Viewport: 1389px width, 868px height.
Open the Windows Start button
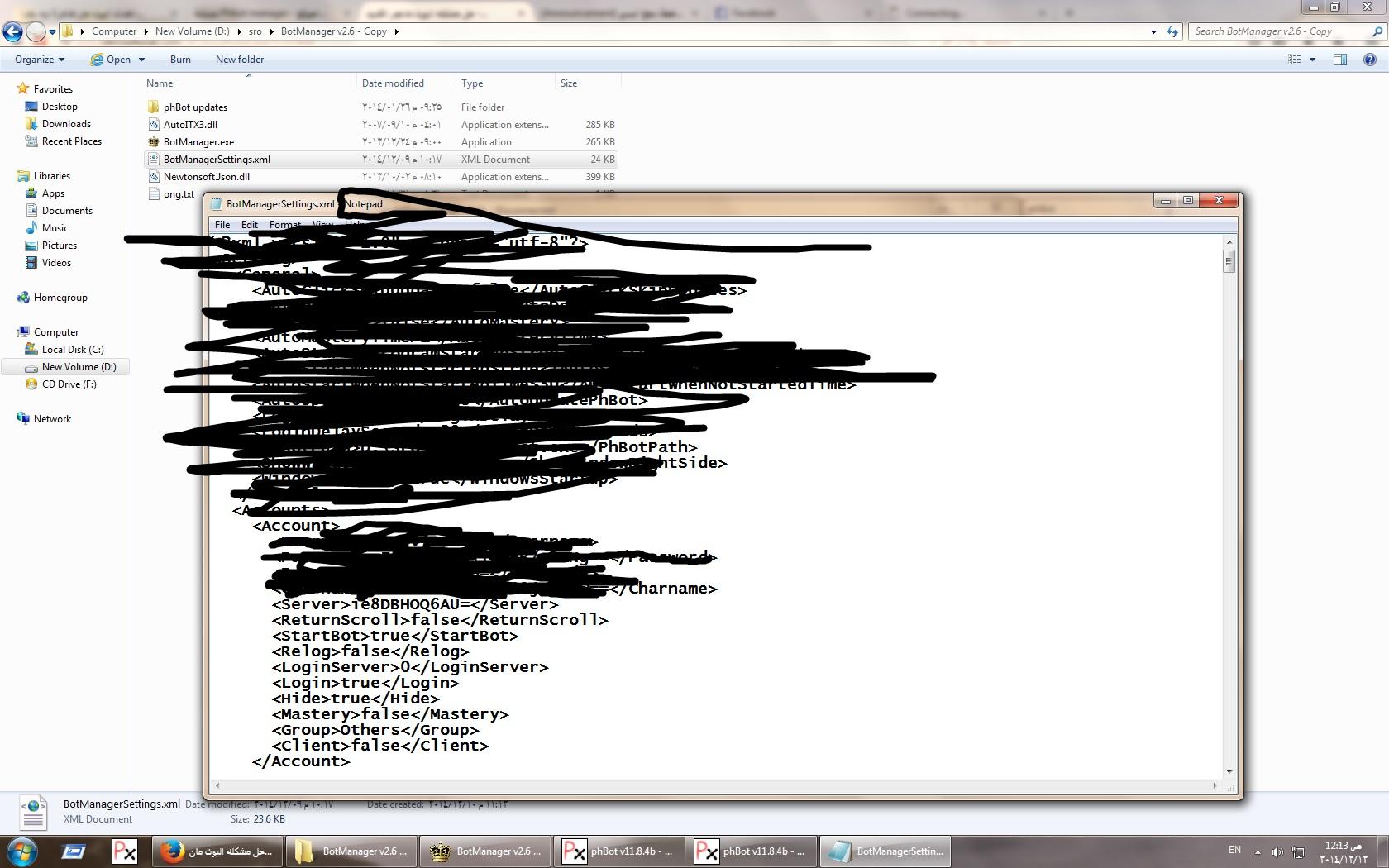pos(22,851)
